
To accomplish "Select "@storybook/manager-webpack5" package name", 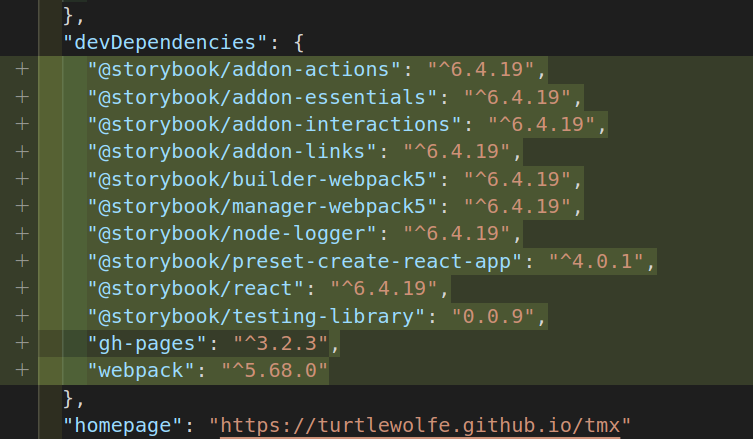I will coord(262,207).
